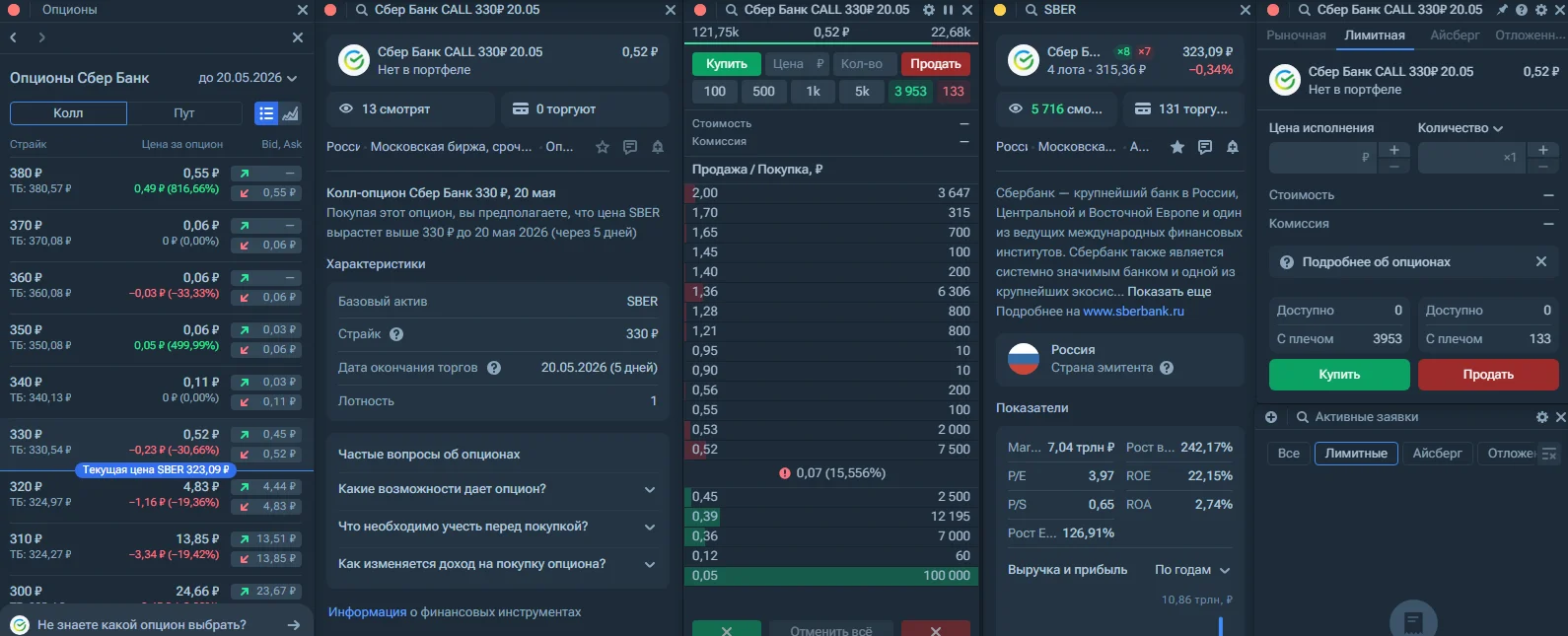Switch to Лимитная order tab
Viewport: 1568px width, 636px height.
click(x=1375, y=35)
